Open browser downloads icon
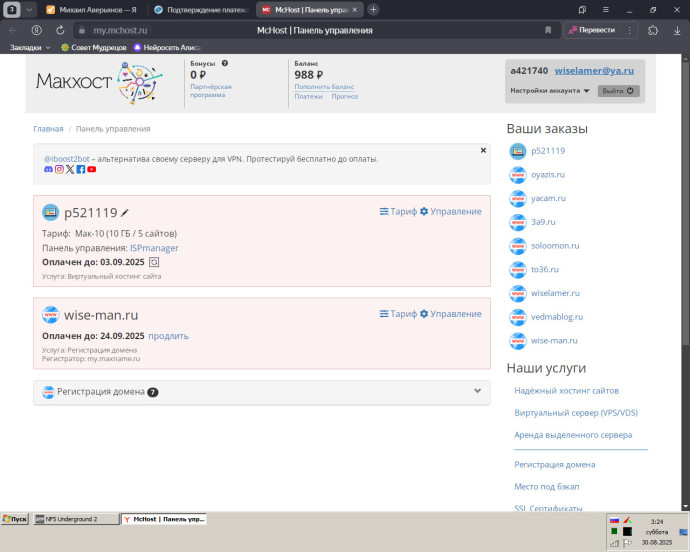This screenshot has width=690, height=552. tap(677, 30)
